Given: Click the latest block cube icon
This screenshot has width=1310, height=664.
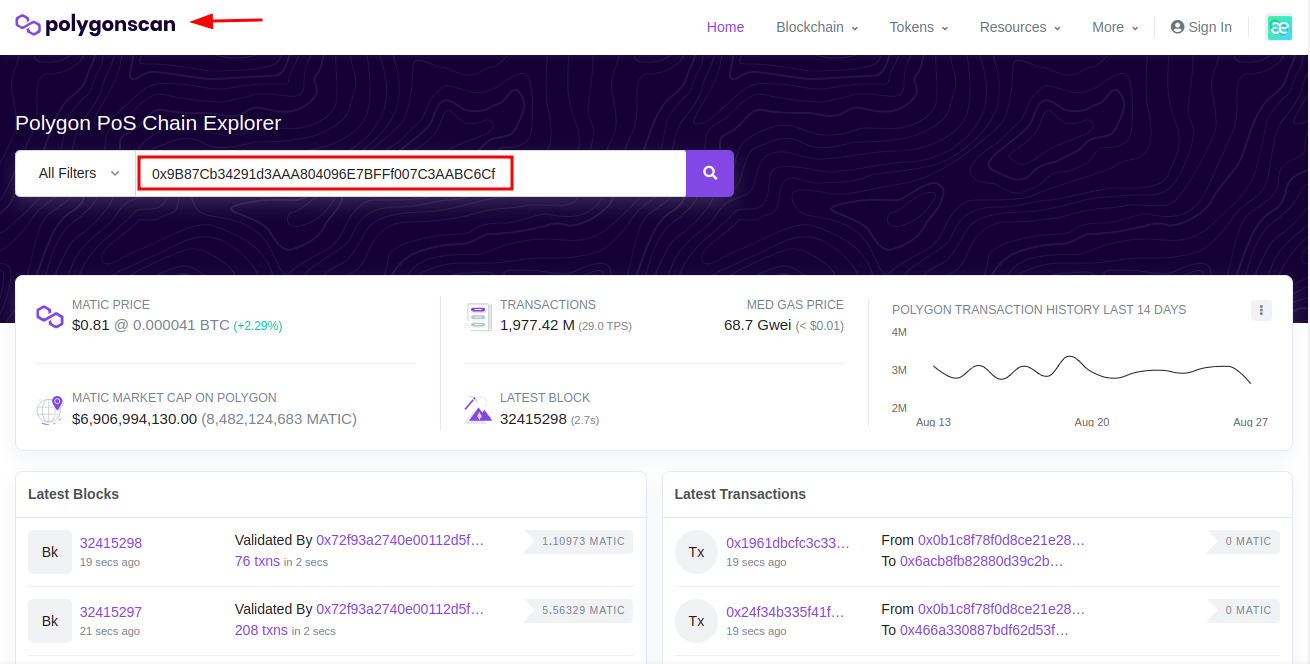Looking at the screenshot, I should (478, 410).
